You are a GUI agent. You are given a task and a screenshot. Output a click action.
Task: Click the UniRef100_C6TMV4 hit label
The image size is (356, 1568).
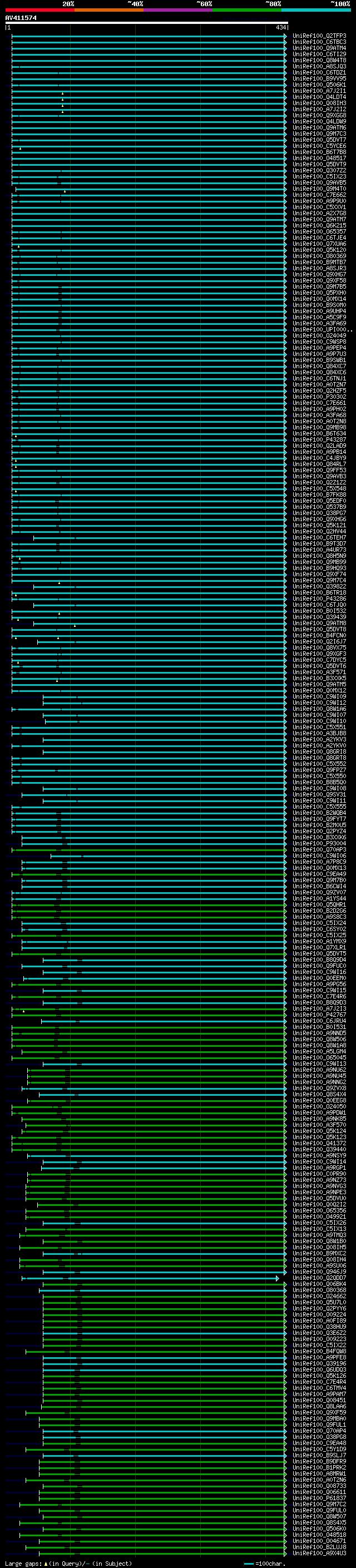(319, 1388)
